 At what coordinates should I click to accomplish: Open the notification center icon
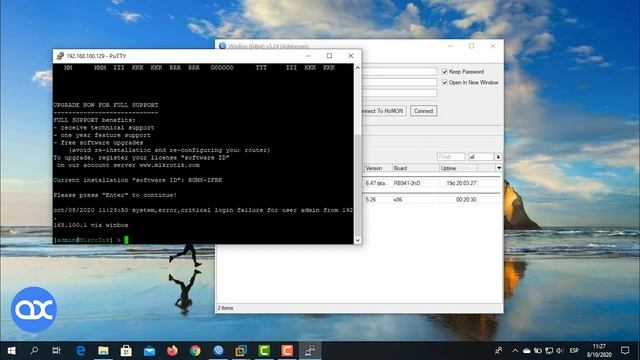(625, 350)
